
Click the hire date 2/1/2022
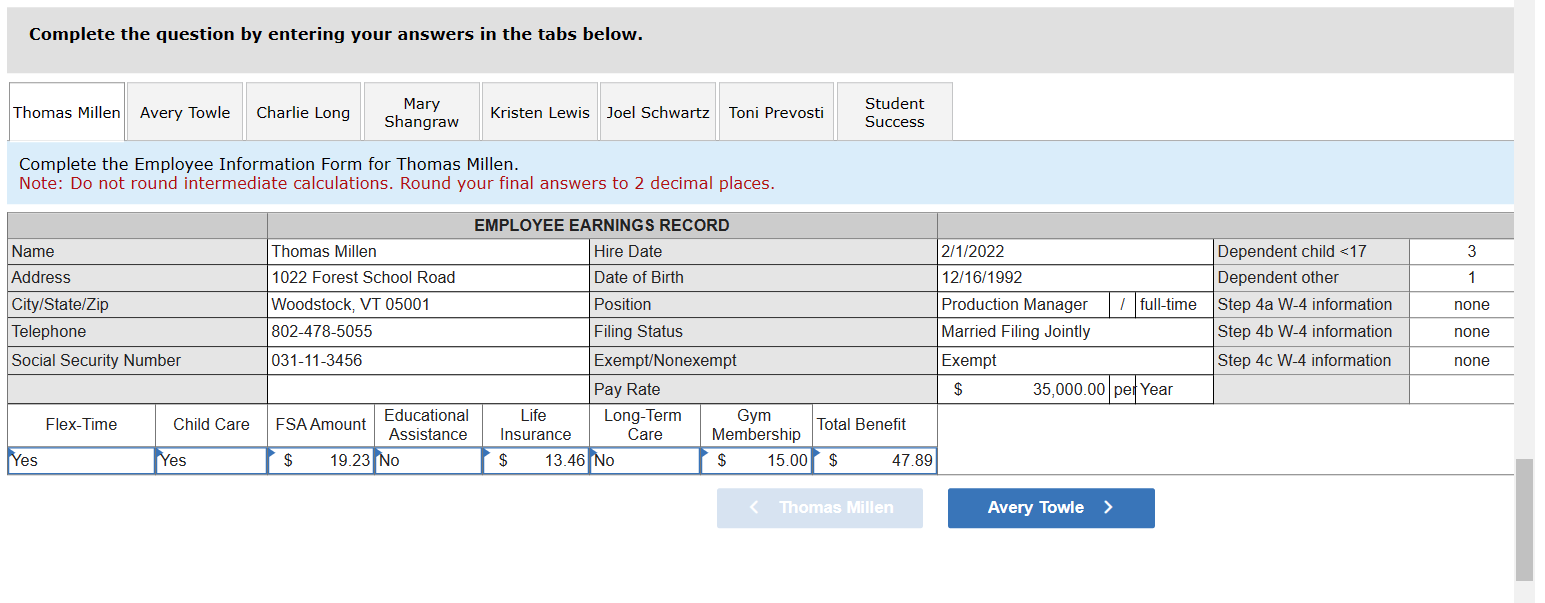tap(1075, 252)
